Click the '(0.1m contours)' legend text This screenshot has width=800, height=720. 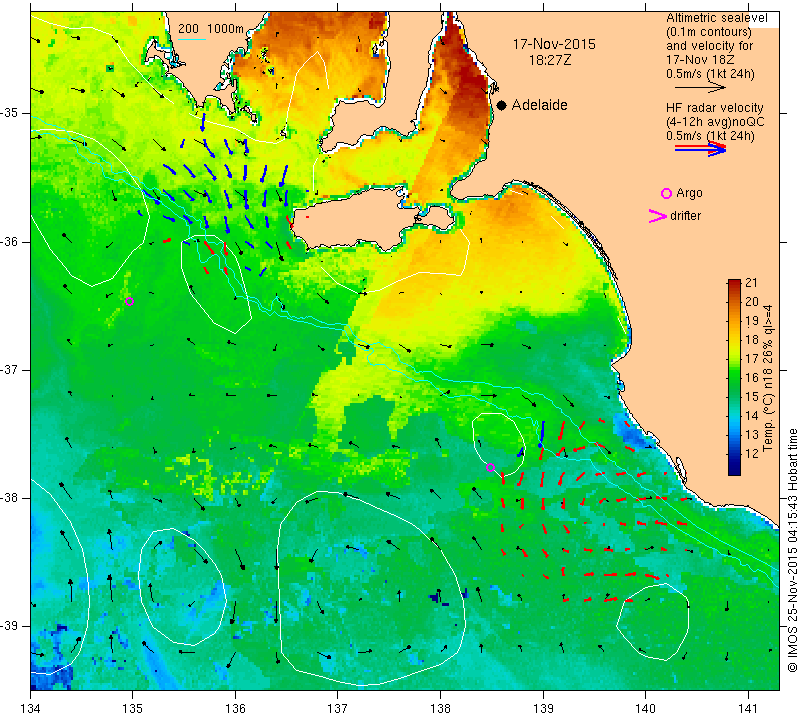(x=709, y=32)
